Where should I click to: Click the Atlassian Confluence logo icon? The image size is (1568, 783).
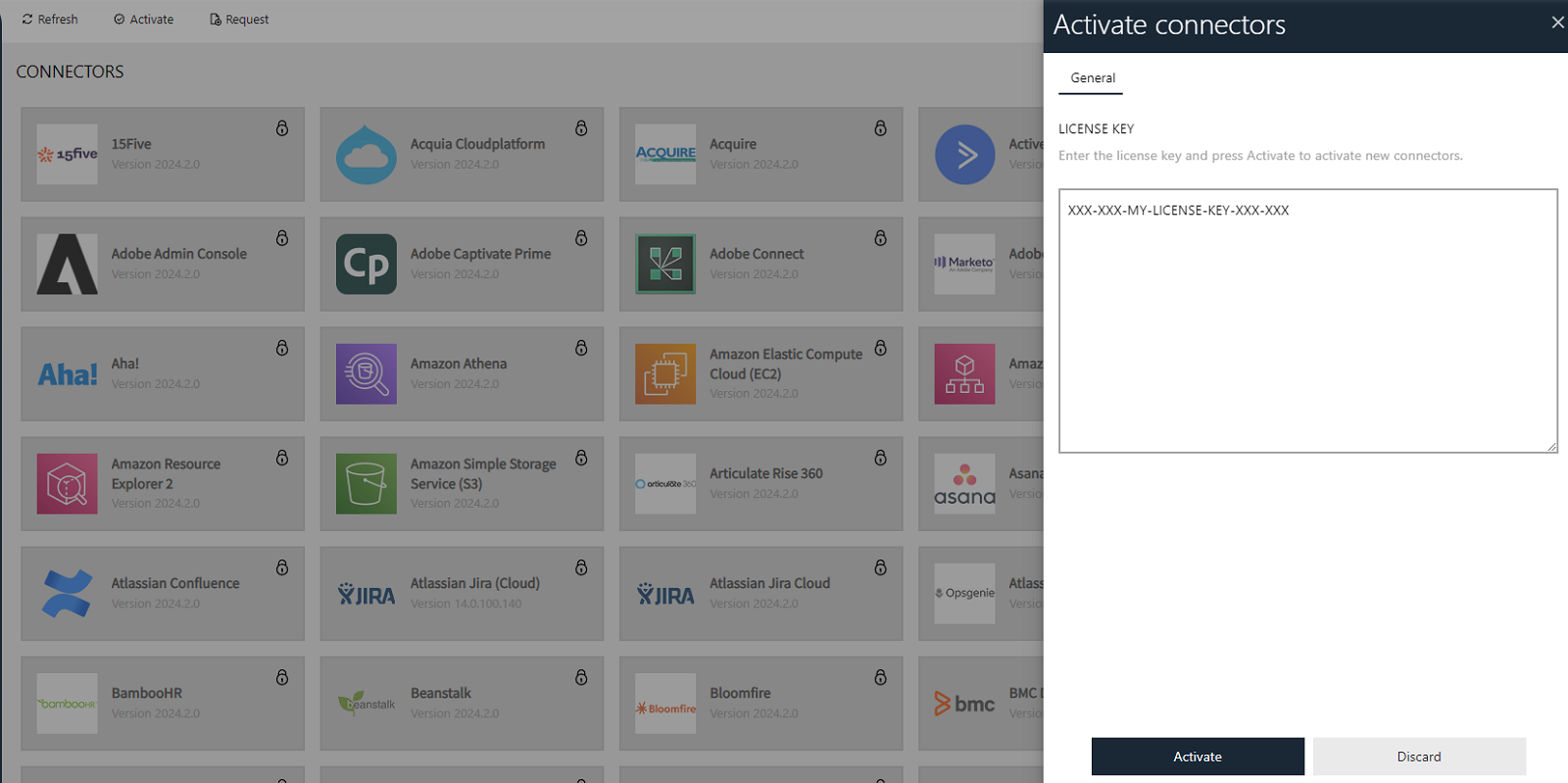point(67,593)
